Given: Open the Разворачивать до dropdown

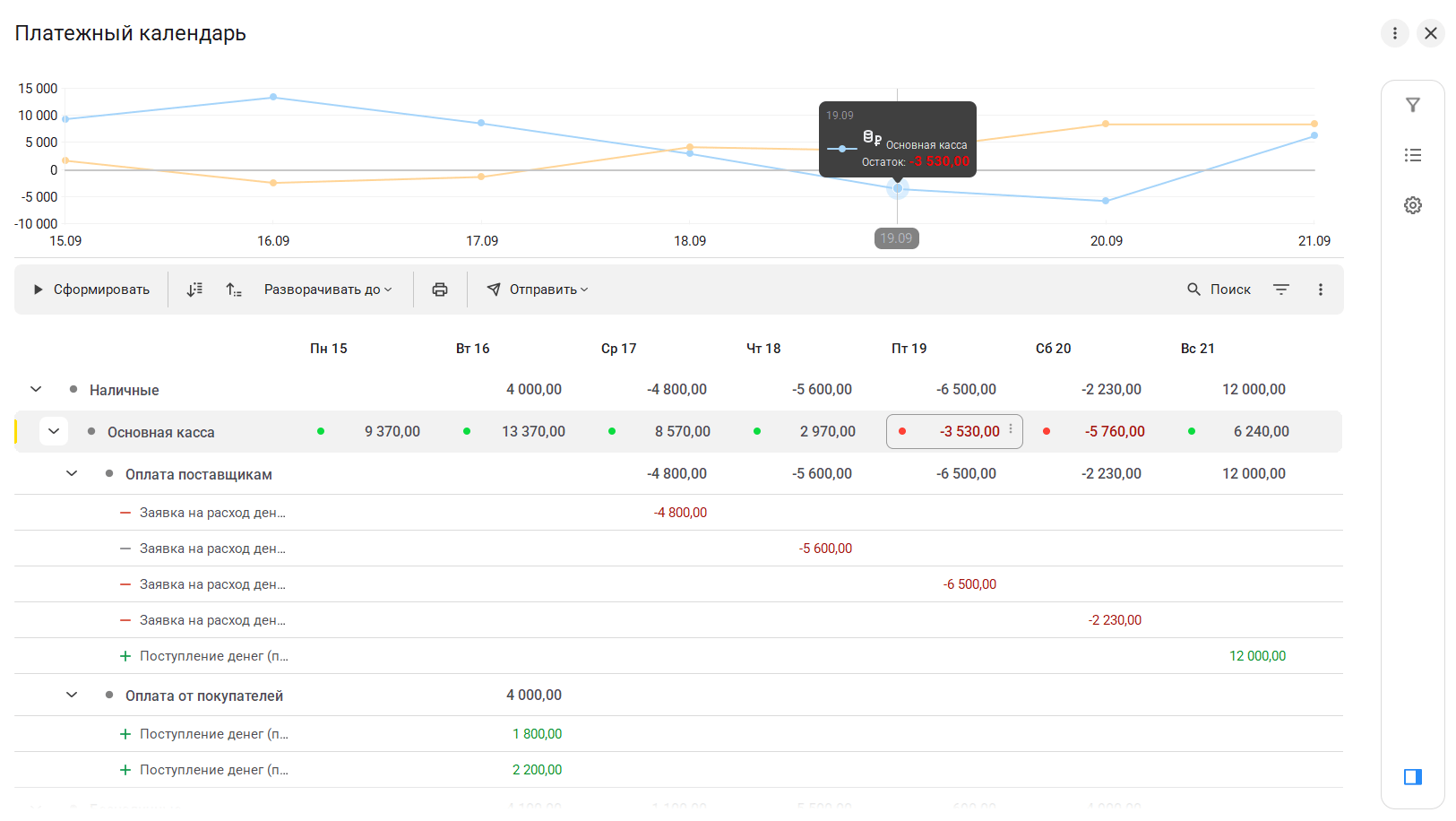Looking at the screenshot, I should (327, 290).
